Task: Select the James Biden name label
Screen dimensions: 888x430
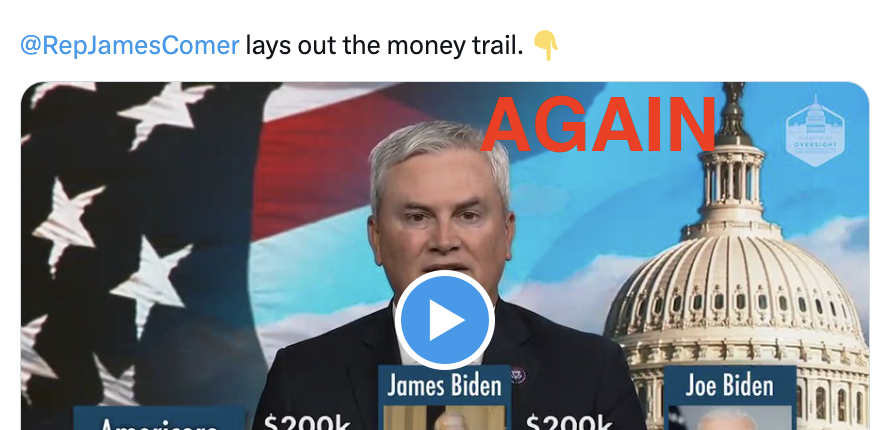Action: coord(445,385)
